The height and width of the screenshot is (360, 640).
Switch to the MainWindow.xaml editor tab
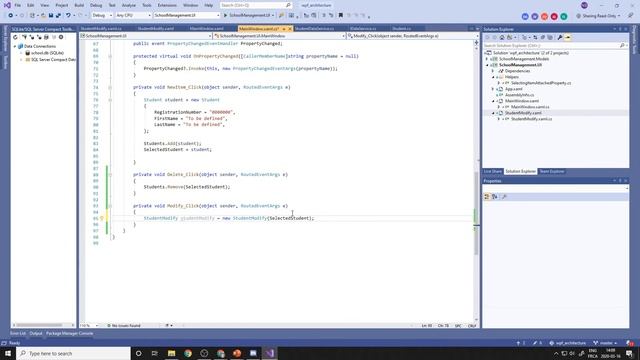(x=207, y=29)
